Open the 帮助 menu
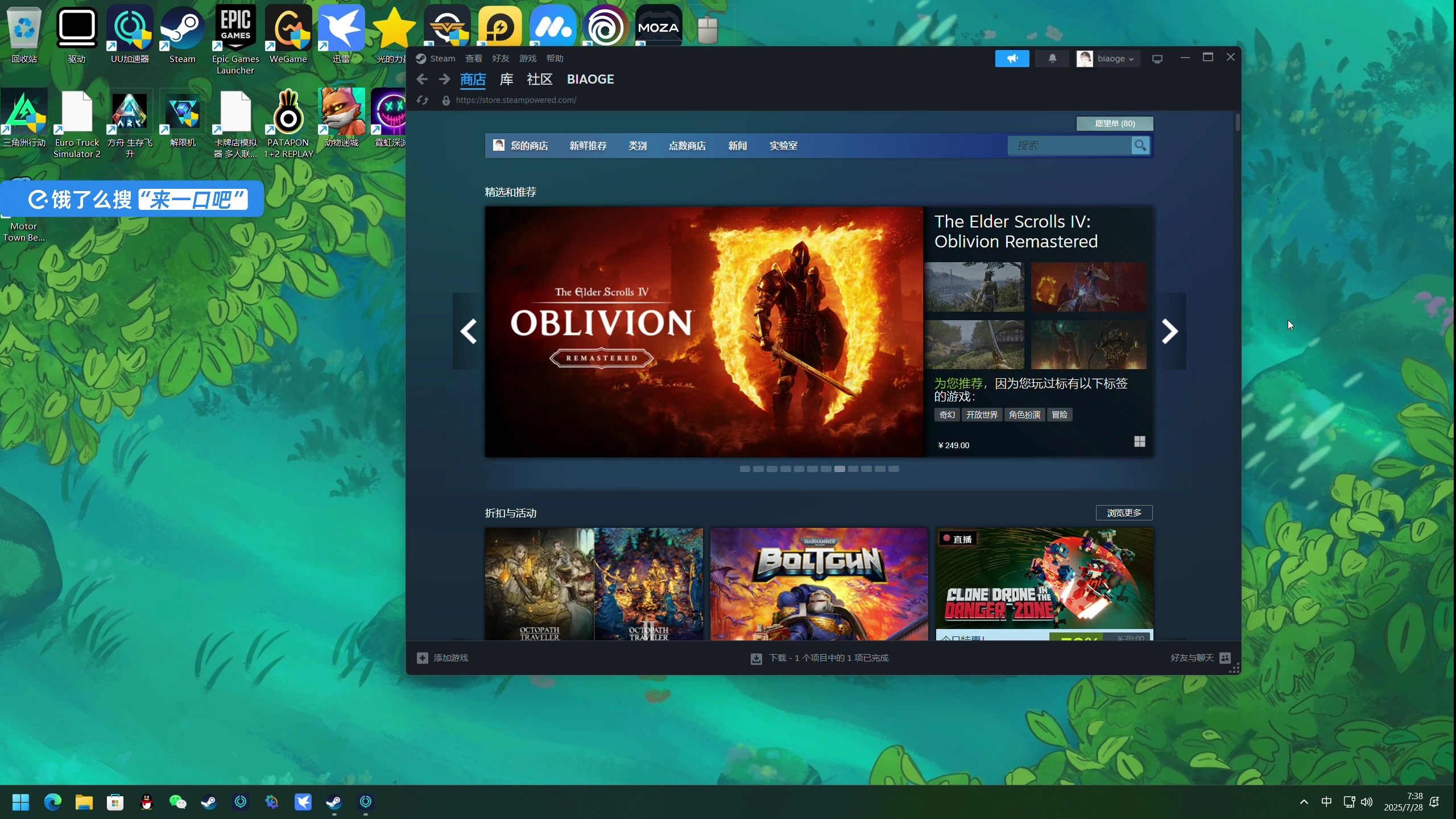The image size is (1456, 819). 555,59
